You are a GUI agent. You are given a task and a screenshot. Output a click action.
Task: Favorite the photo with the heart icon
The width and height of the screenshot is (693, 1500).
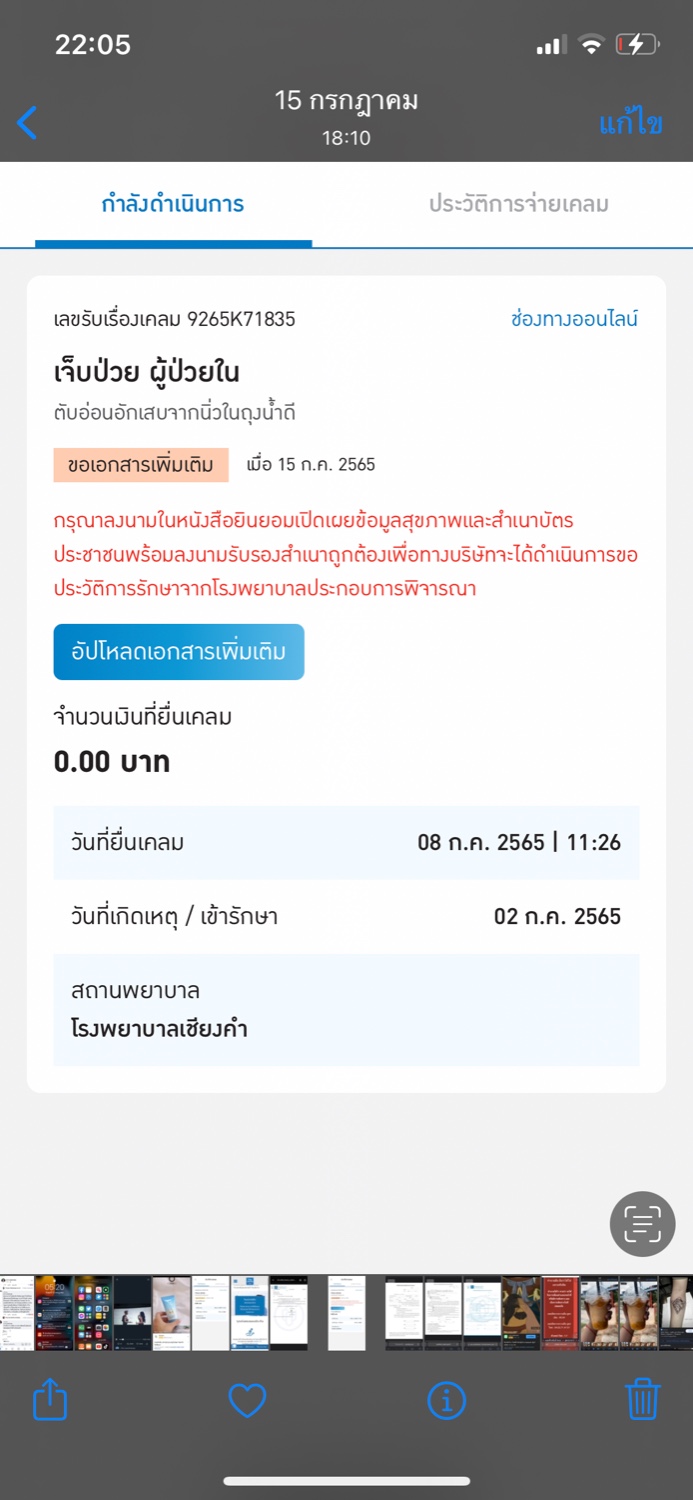(x=247, y=1400)
